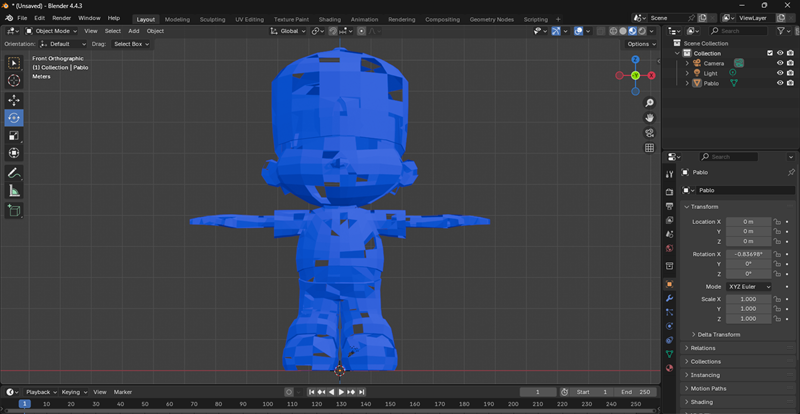Switch to Wireframe viewport shading
Image resolution: width=800 pixels, height=414 pixels.
click(614, 31)
